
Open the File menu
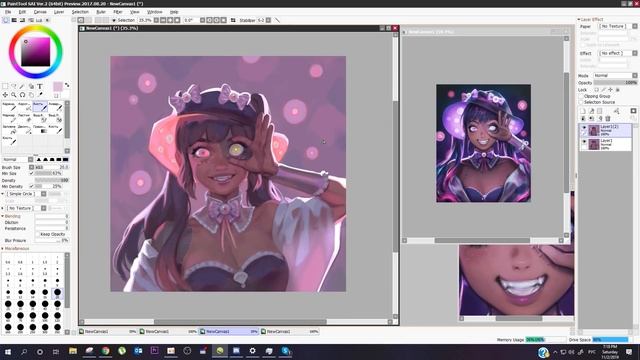[x=8, y=12]
